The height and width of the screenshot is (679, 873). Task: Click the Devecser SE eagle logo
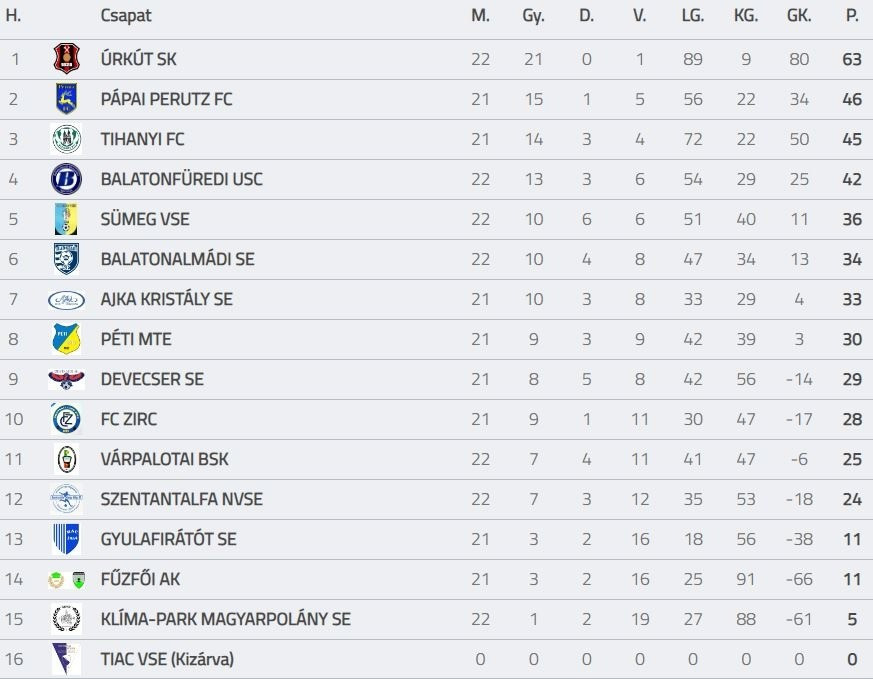point(66,379)
